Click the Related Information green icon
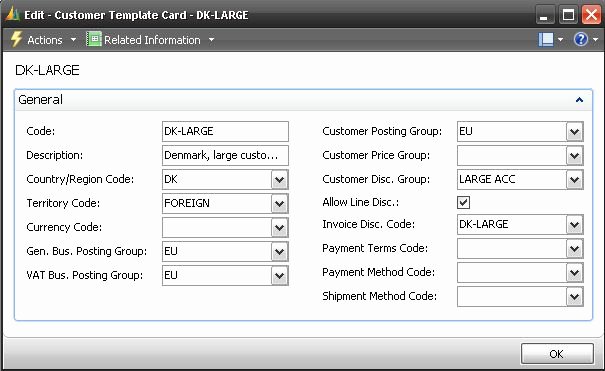Viewport: 605px width, 371px height. coord(94,39)
